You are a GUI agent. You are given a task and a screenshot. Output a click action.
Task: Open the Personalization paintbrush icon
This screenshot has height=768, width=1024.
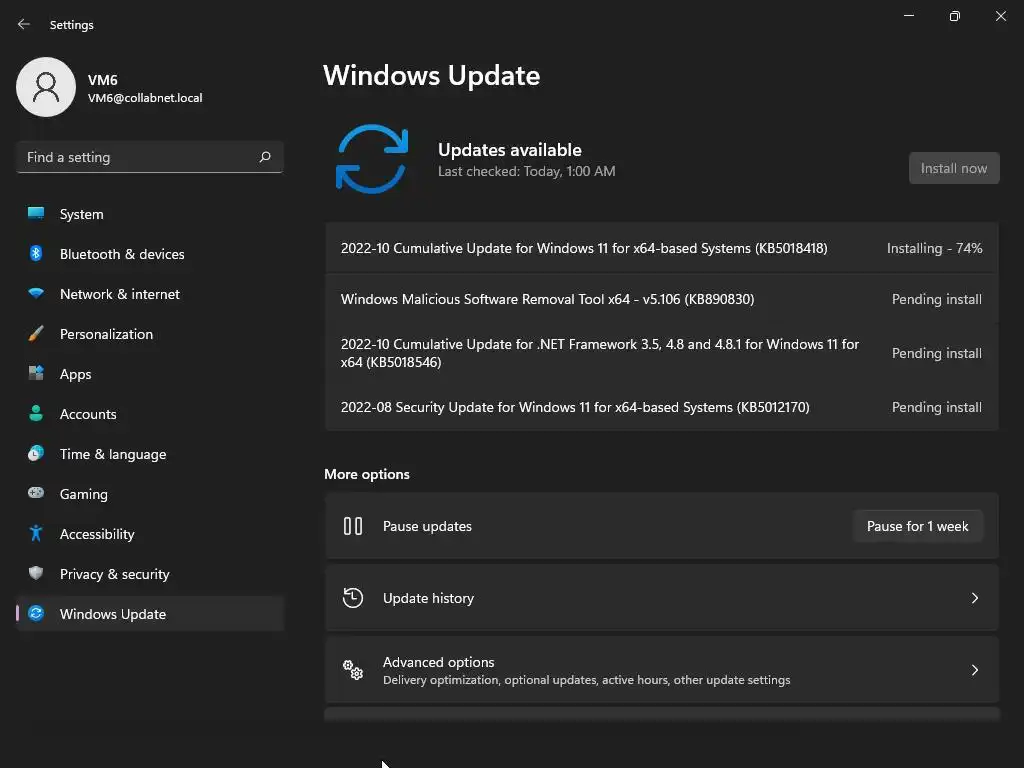(36, 334)
